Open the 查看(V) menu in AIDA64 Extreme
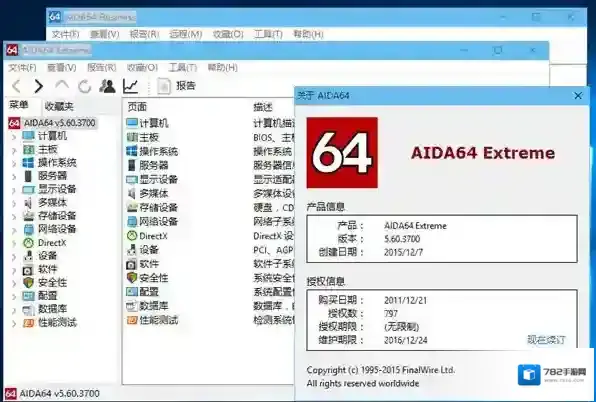This screenshot has height=402, width=596. [62, 68]
